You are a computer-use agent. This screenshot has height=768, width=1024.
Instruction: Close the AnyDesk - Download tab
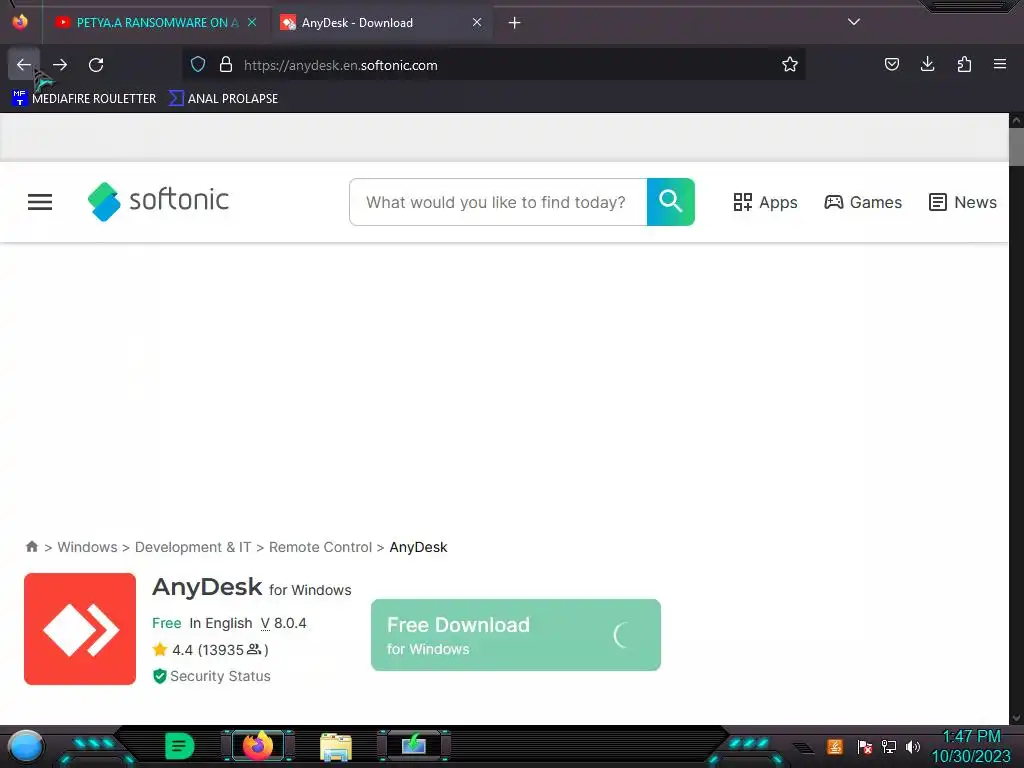click(x=477, y=22)
